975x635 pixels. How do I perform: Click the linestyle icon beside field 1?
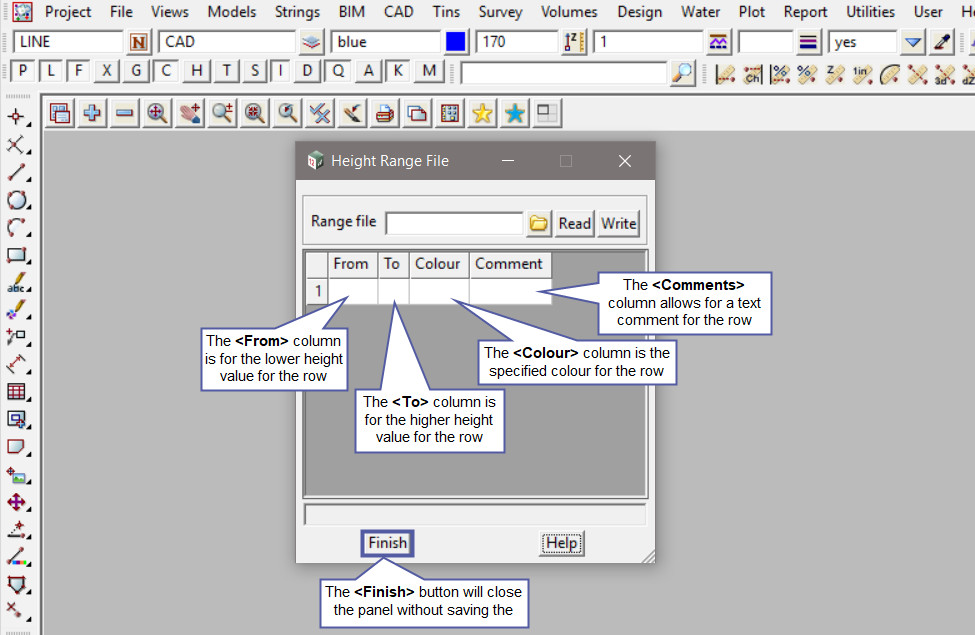pos(718,42)
